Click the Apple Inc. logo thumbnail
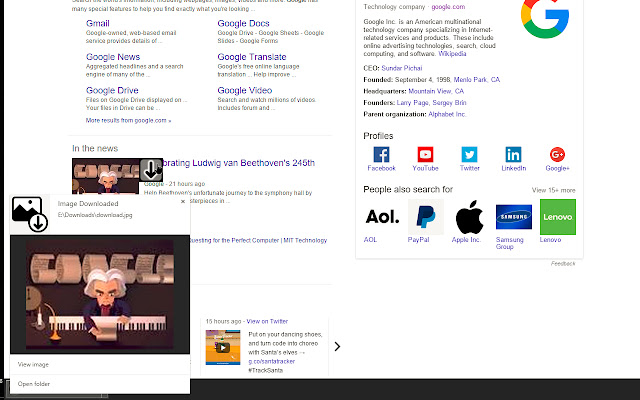This screenshot has width=640, height=400. pyautogui.click(x=470, y=217)
